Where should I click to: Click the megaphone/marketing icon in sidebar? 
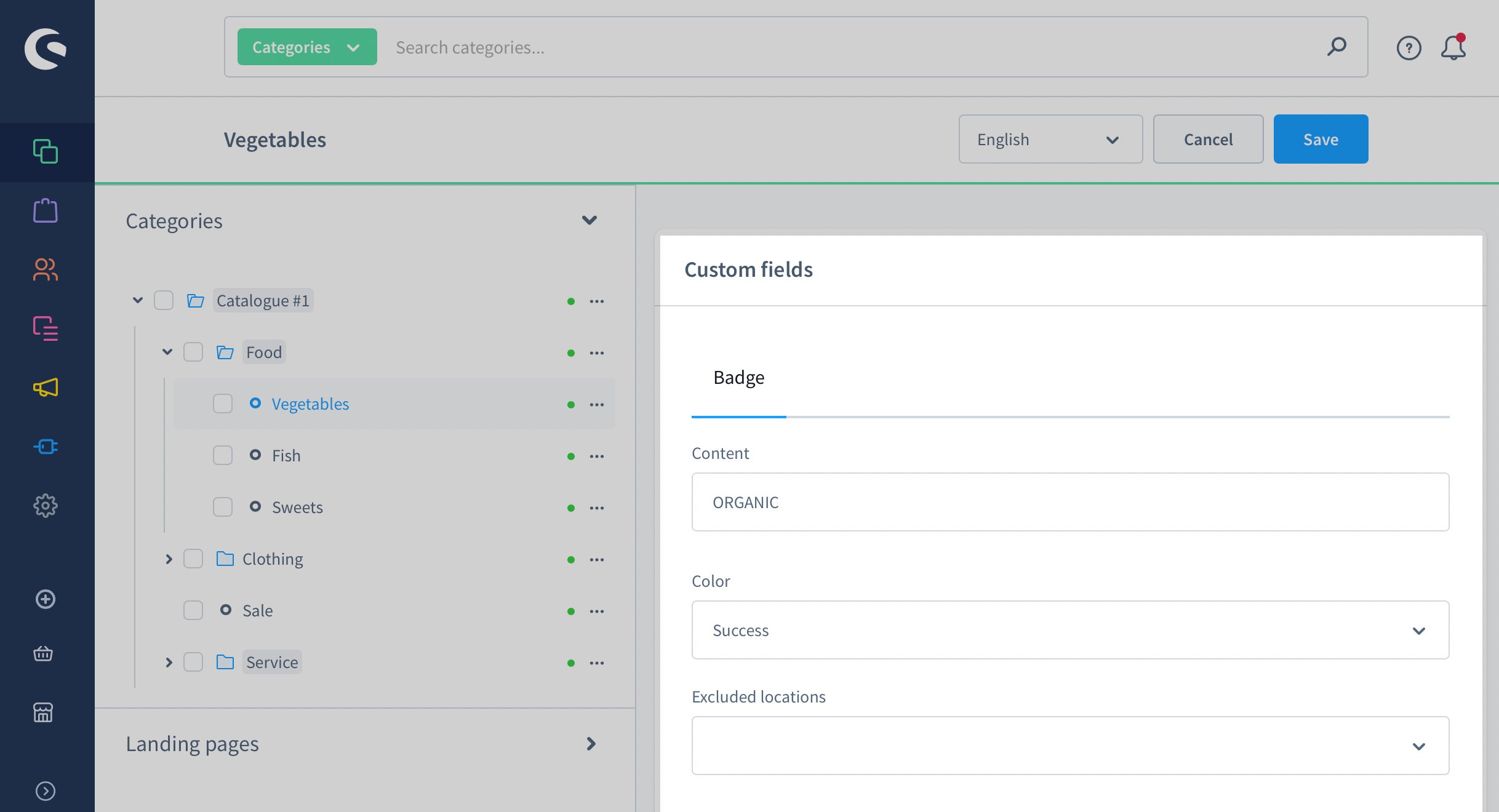(47, 387)
